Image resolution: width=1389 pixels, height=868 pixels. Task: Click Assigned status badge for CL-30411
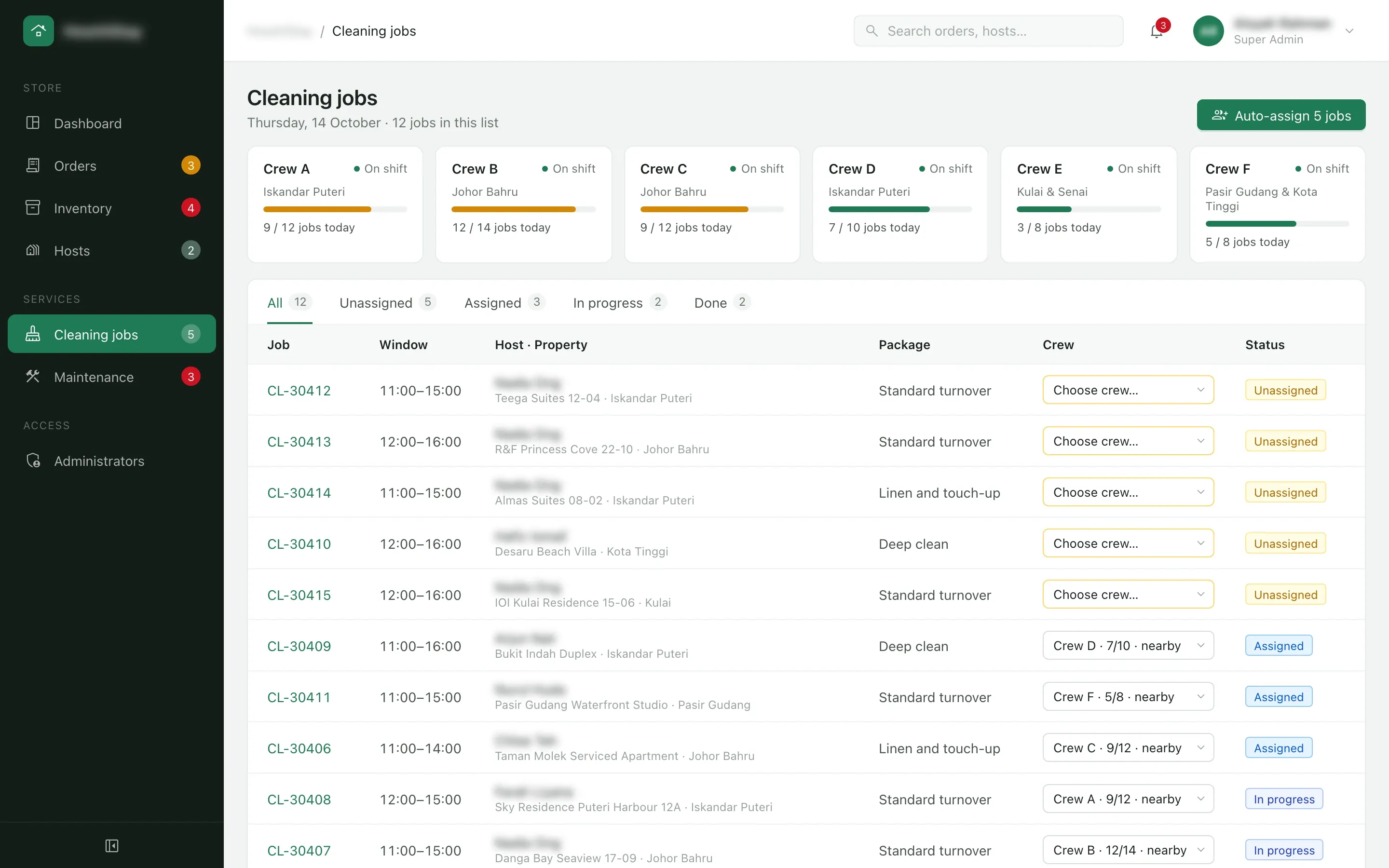point(1278,697)
